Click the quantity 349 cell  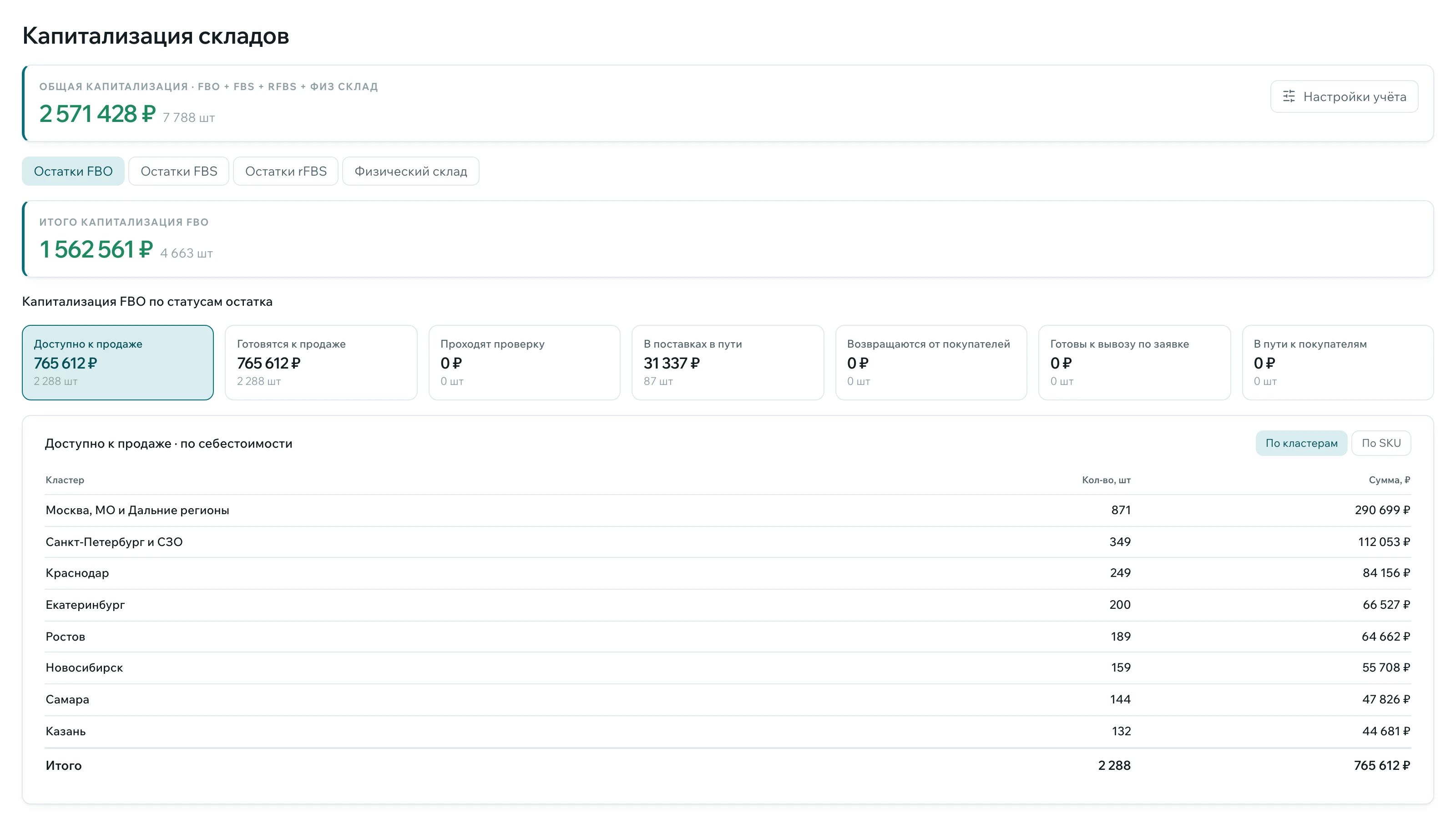(1120, 542)
